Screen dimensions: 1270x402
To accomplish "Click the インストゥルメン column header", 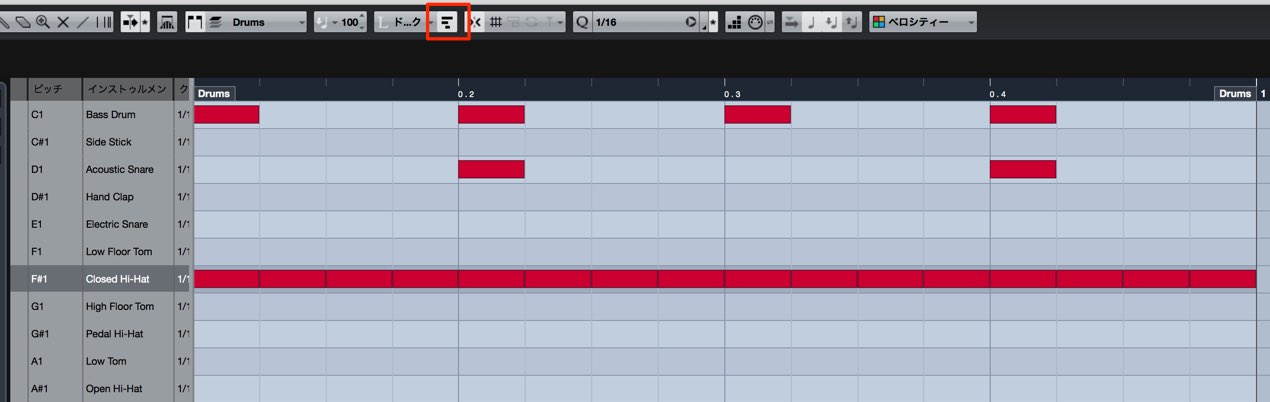I will click(x=127, y=89).
